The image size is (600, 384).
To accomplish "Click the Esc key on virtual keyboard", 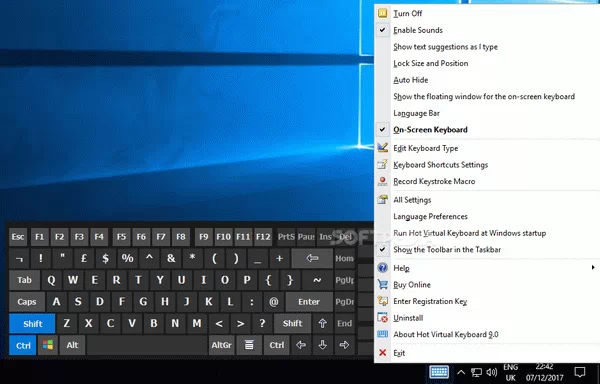I will [18, 237].
